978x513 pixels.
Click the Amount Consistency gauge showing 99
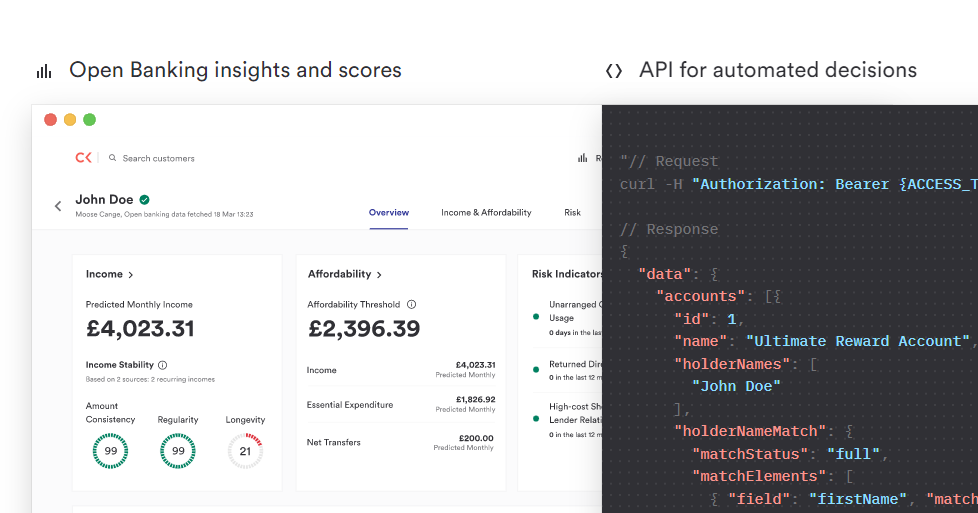110,451
